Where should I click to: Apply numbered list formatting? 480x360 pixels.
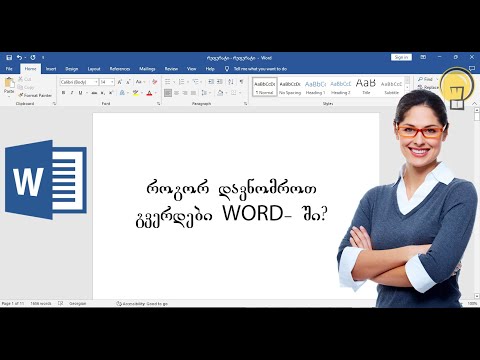click(181, 82)
